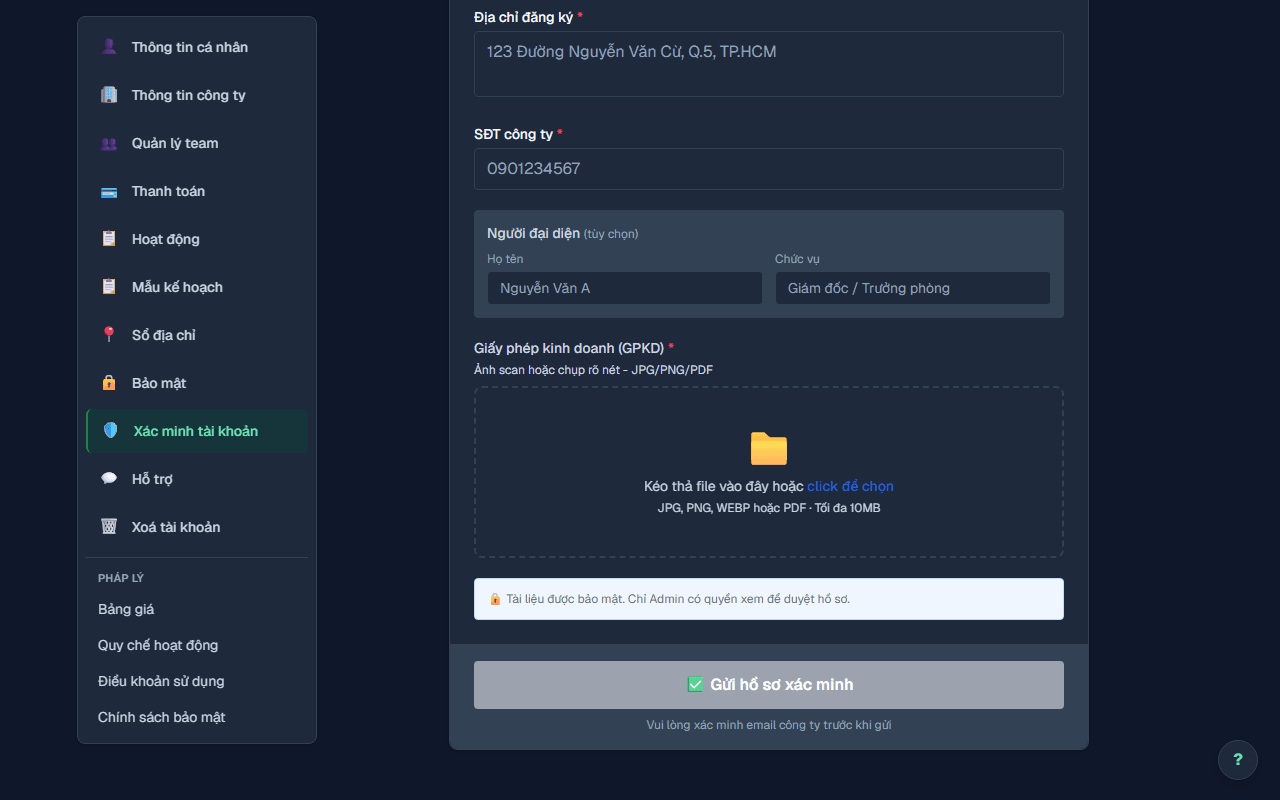Open Điều khoản sử dụng link
The image size is (1280, 800).
(x=161, y=681)
